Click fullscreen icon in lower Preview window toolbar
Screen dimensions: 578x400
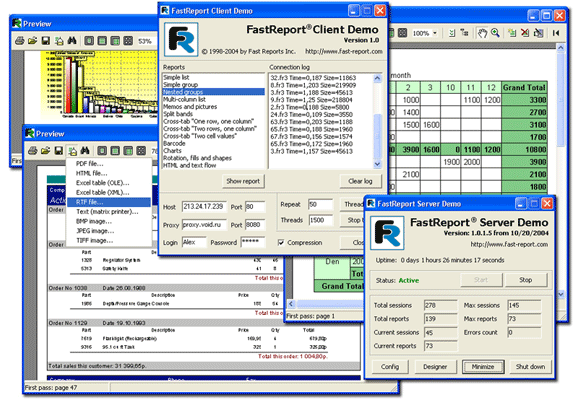141,150
